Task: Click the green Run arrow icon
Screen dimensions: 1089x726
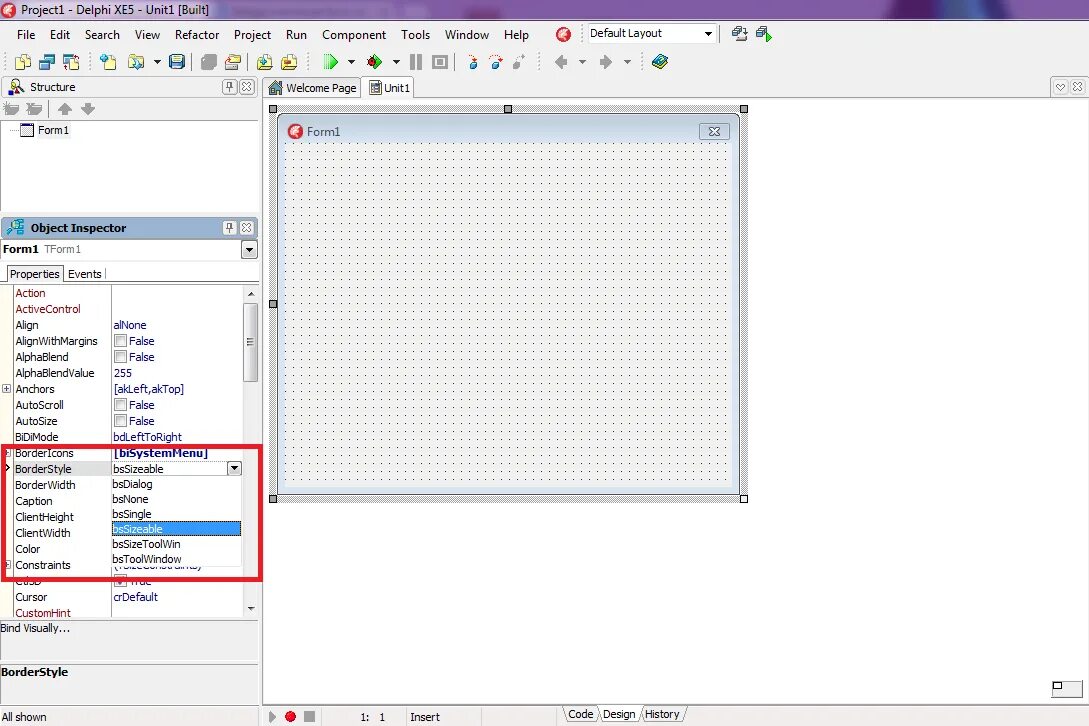Action: pos(331,62)
